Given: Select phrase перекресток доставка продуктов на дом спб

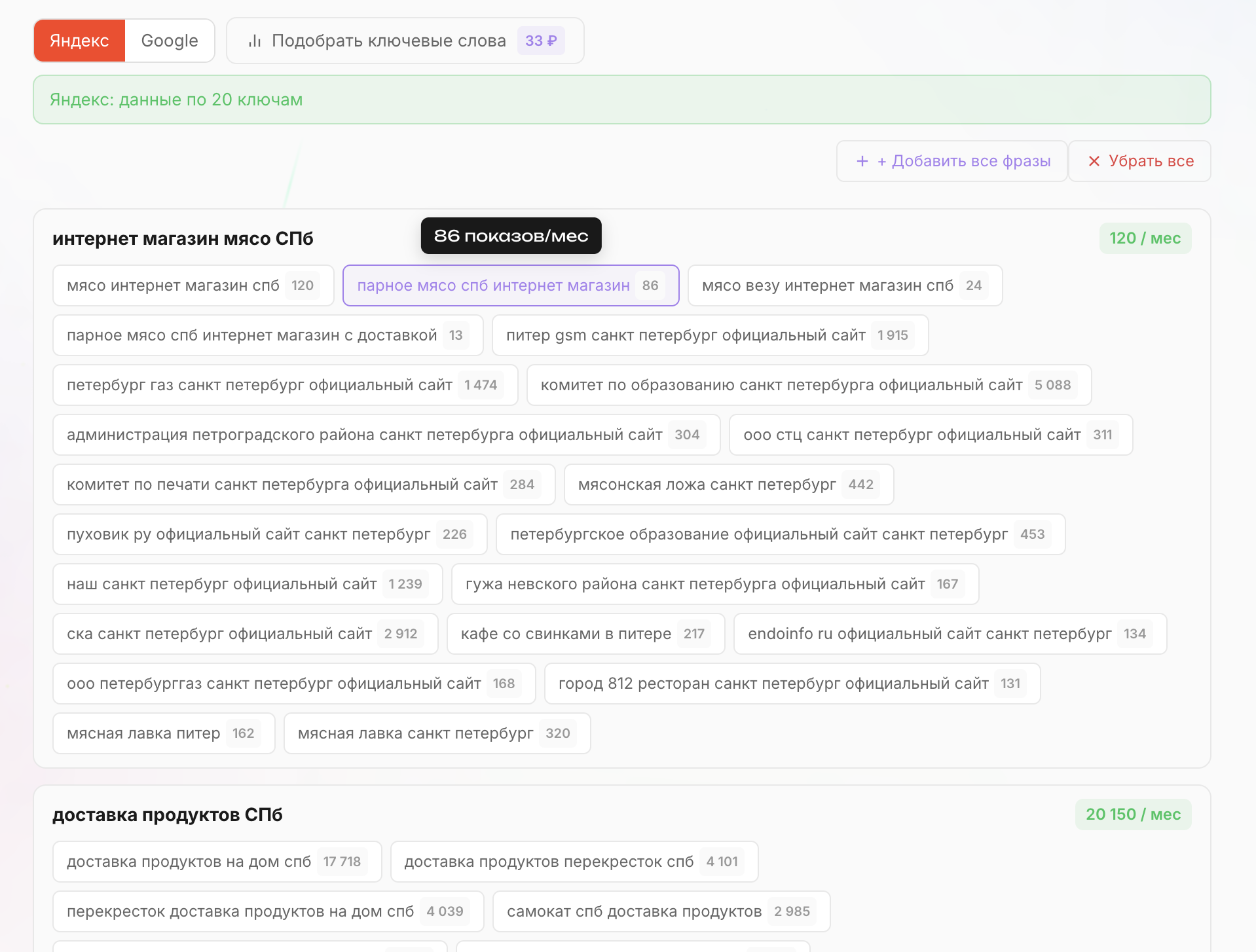Looking at the screenshot, I should coord(268,911).
